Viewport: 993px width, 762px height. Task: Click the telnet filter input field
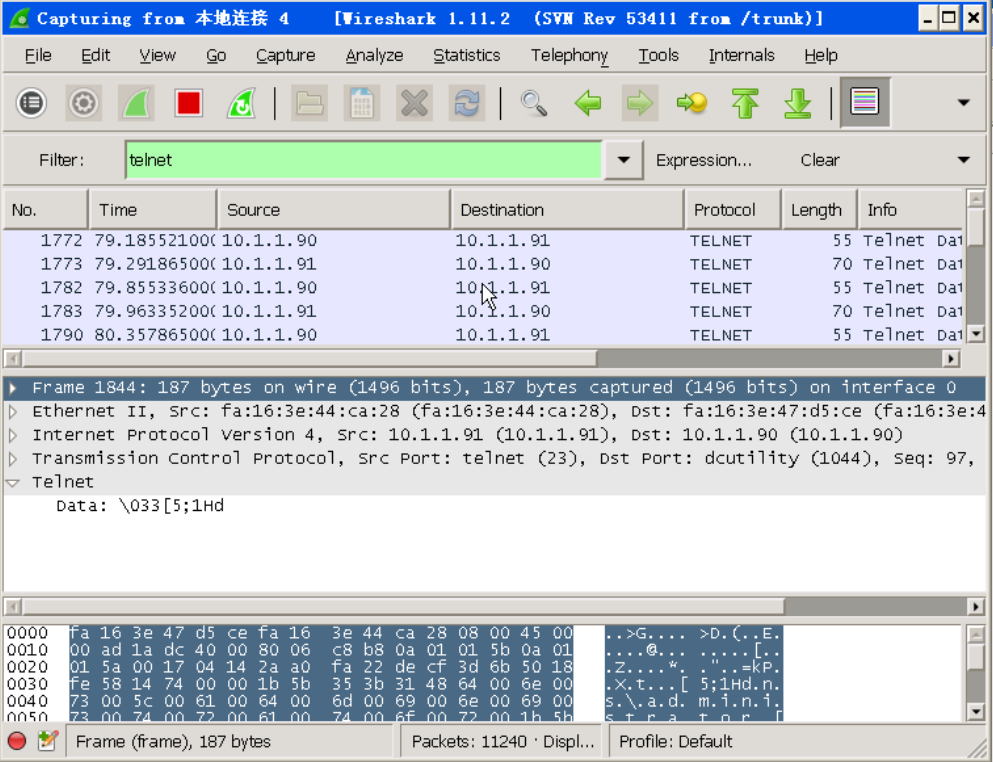(x=364, y=160)
